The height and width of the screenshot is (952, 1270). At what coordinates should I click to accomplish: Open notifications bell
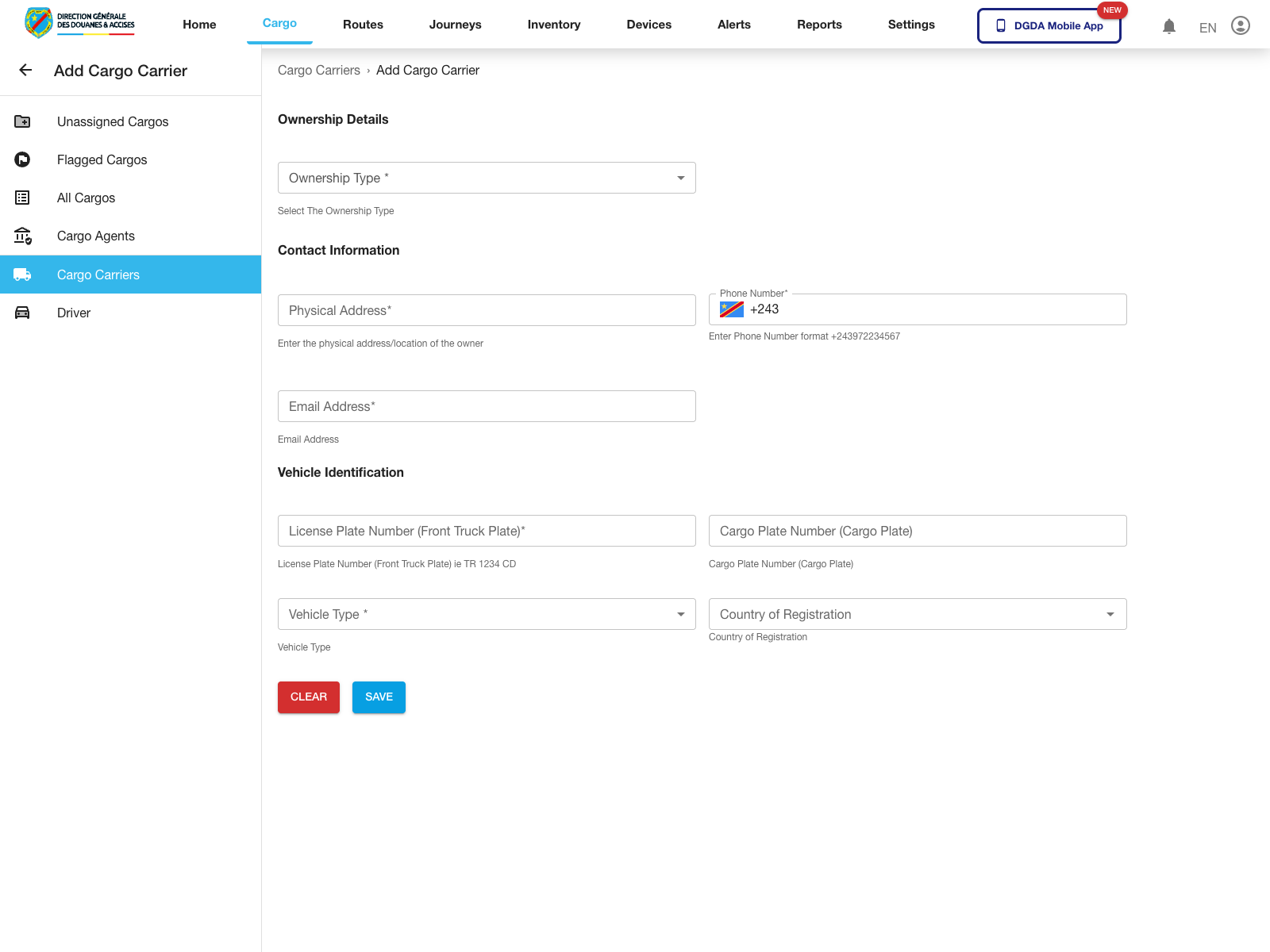(1168, 26)
